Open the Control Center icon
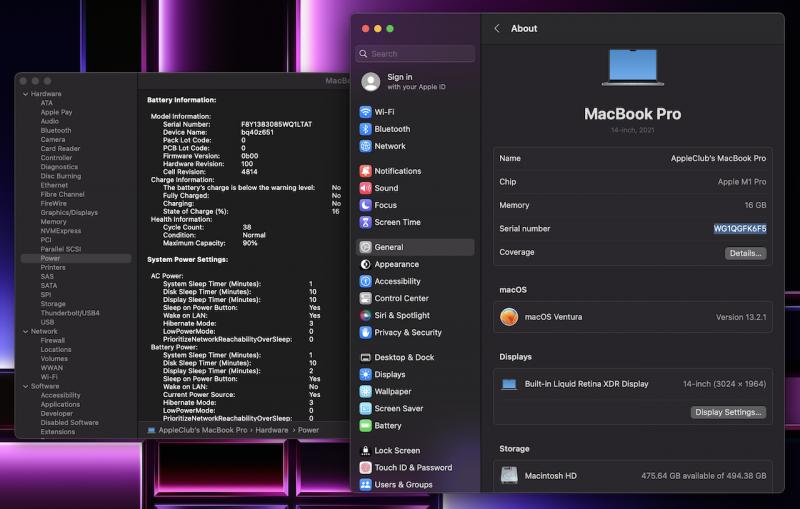This screenshot has height=509, width=800. tap(365, 298)
